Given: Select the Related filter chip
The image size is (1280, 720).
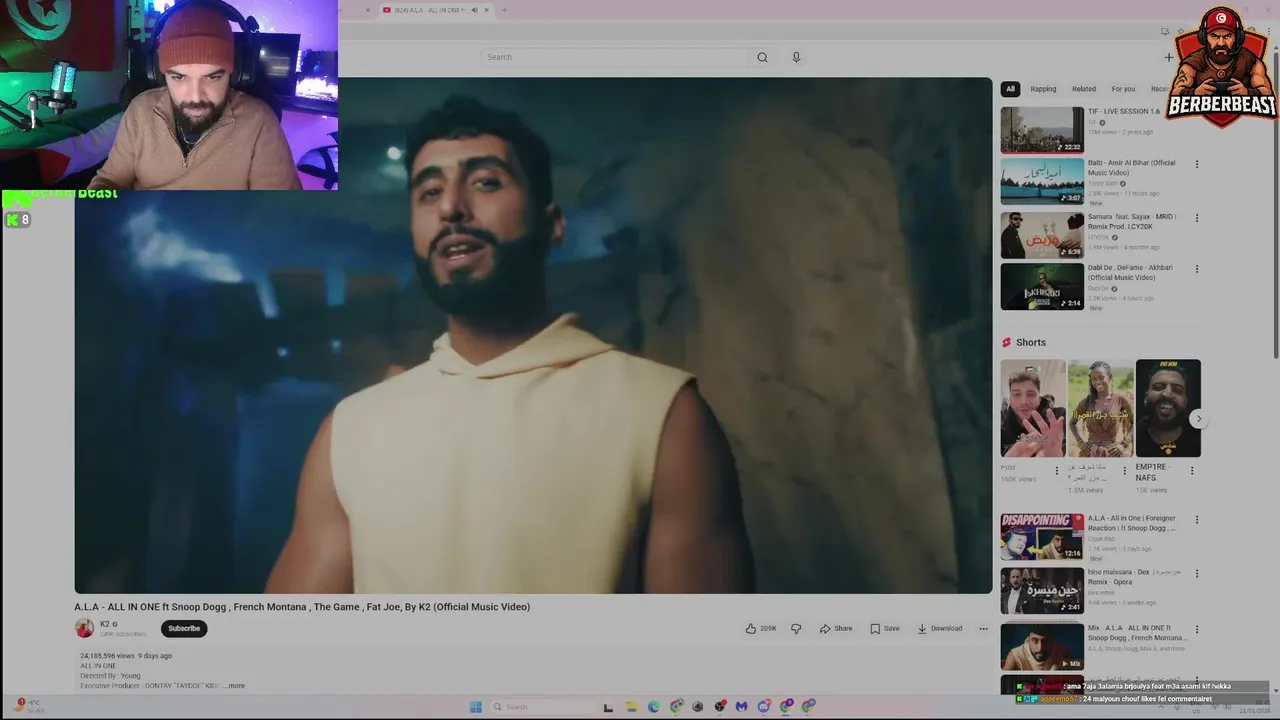Looking at the screenshot, I should [1084, 89].
